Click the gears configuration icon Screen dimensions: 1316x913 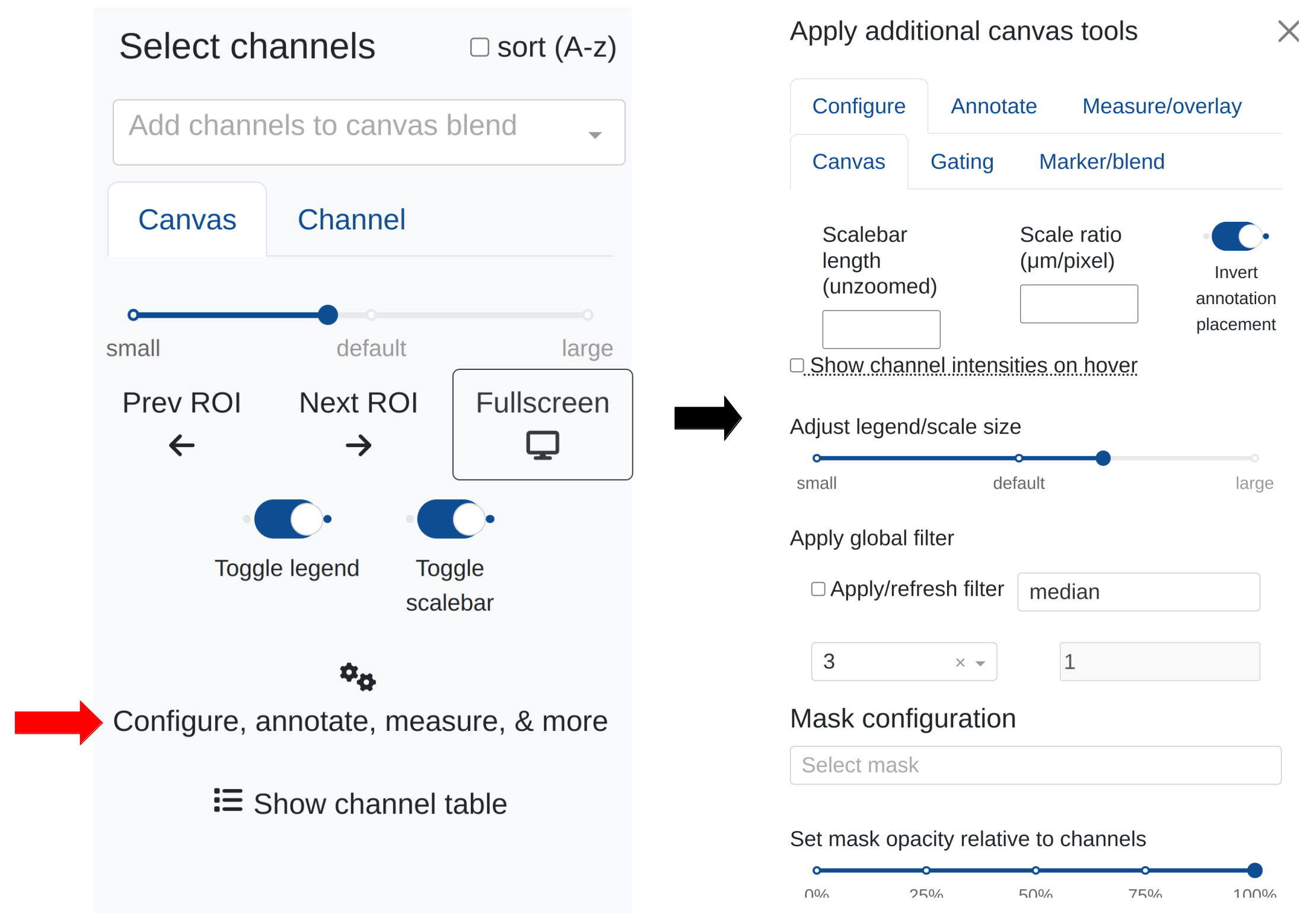pyautogui.click(x=358, y=676)
